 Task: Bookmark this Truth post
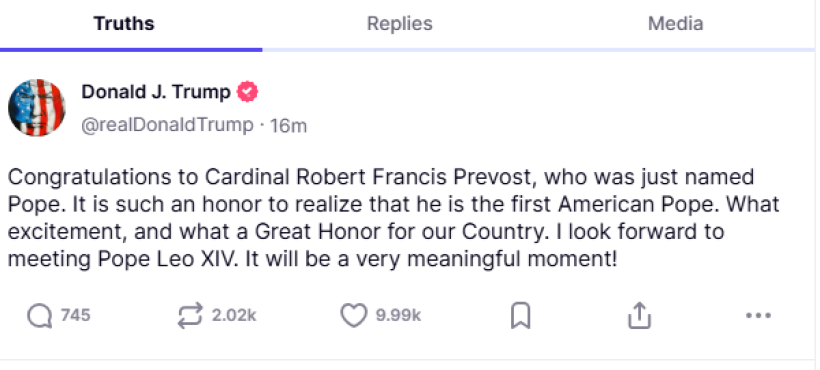coord(520,316)
